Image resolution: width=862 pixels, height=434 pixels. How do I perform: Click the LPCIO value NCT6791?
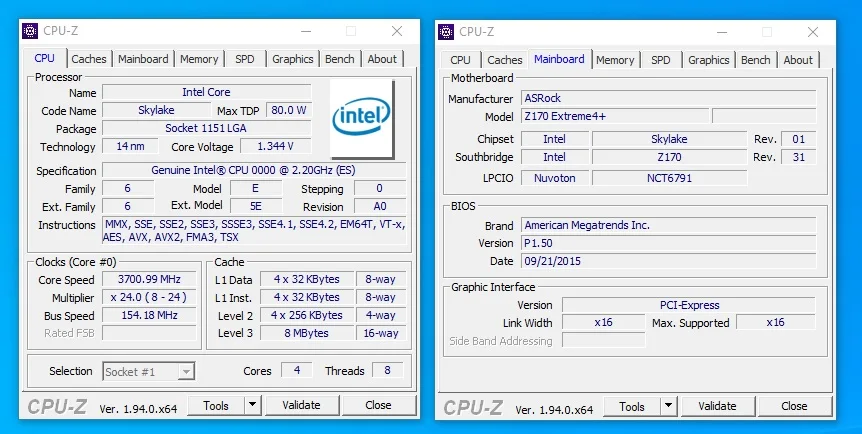pyautogui.click(x=669, y=178)
